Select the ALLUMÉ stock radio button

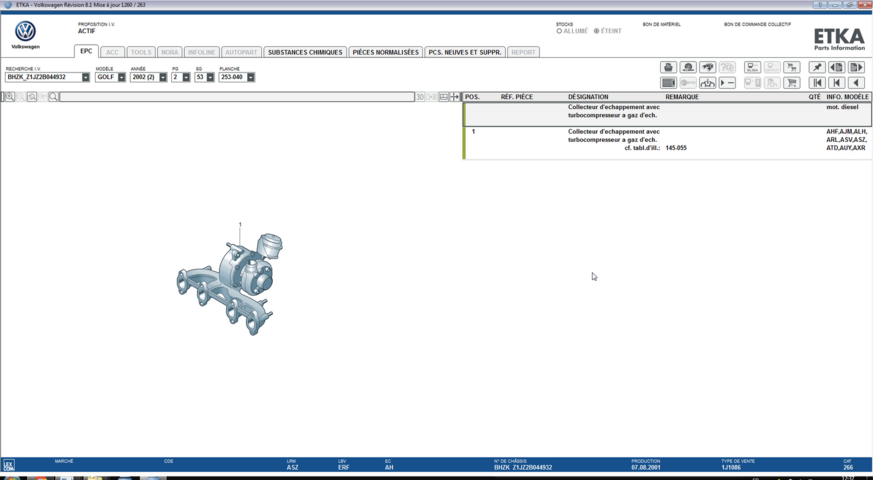pyautogui.click(x=559, y=31)
